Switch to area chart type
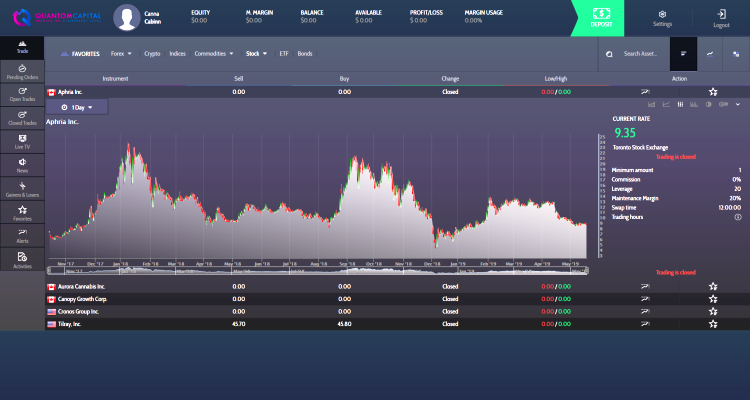The height and width of the screenshot is (400, 750). click(x=651, y=104)
